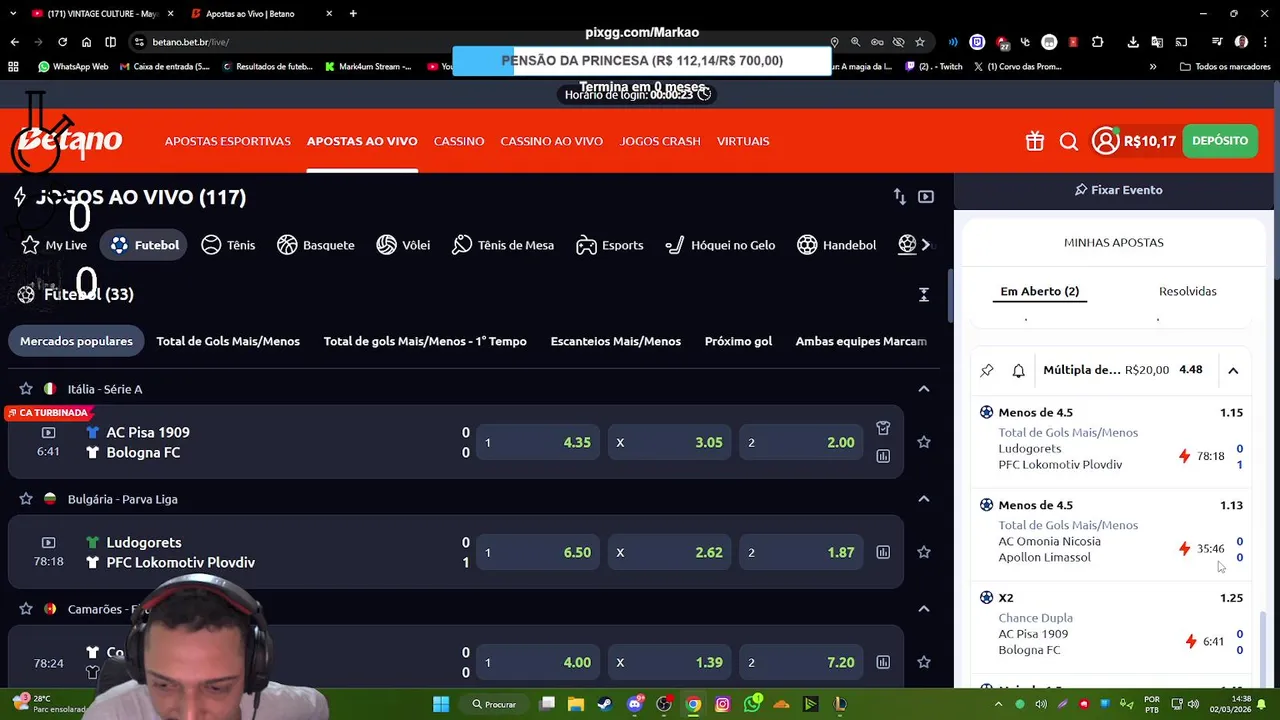This screenshot has height=720, width=1280.
Task: Favorite the Camarões match at 78:24
Action: 924,662
